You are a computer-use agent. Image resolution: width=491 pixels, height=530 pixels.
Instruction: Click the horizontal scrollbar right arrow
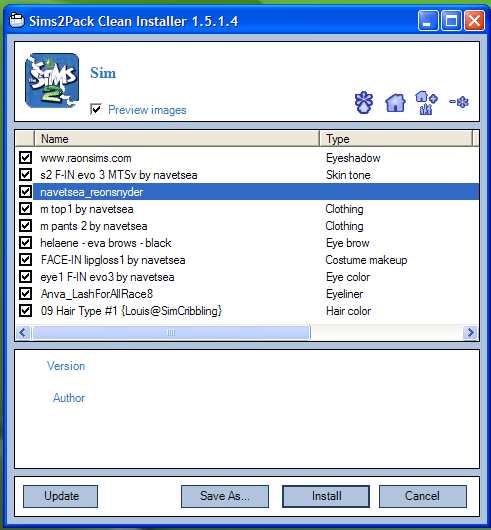470,333
